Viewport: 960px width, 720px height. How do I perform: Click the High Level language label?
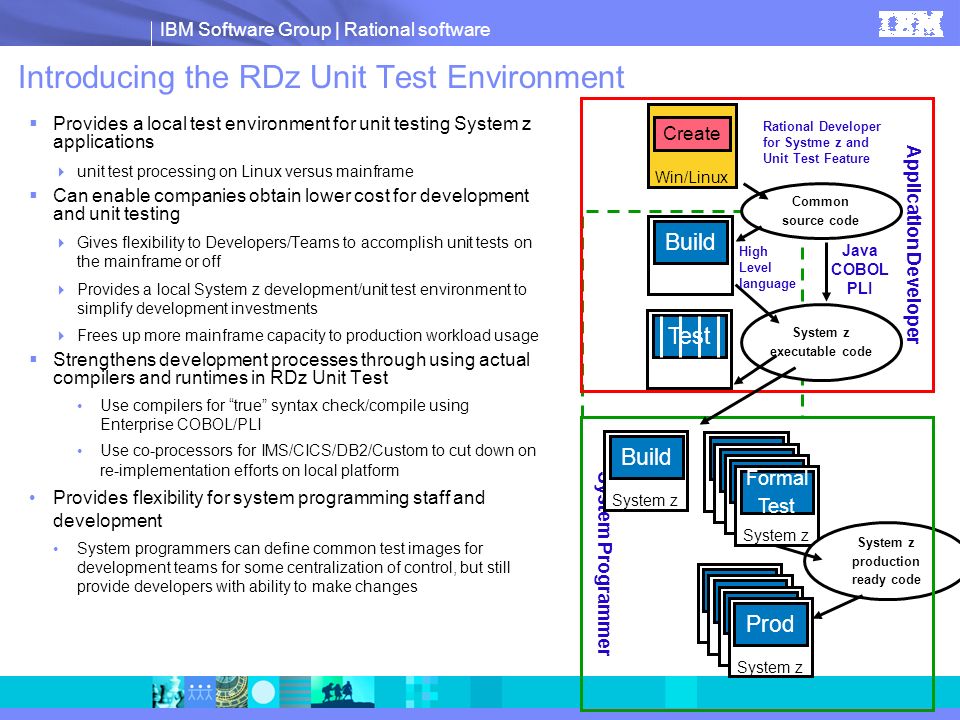tap(767, 268)
